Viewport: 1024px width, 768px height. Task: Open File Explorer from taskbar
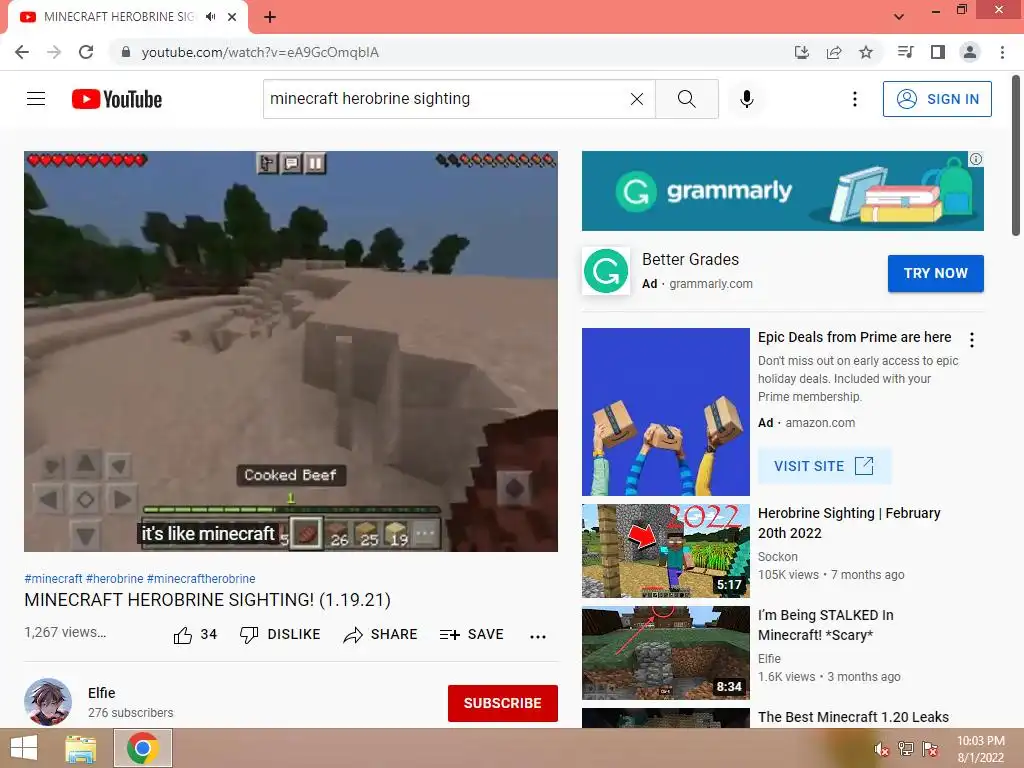[81, 748]
